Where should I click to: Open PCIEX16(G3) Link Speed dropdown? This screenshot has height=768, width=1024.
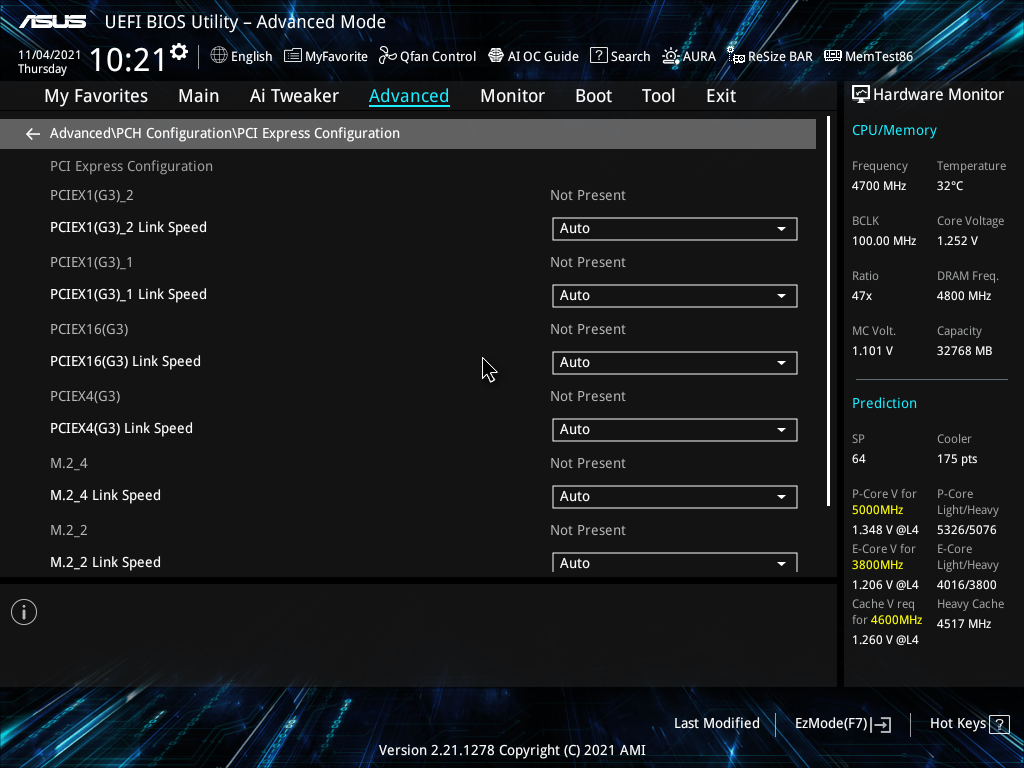tap(675, 362)
